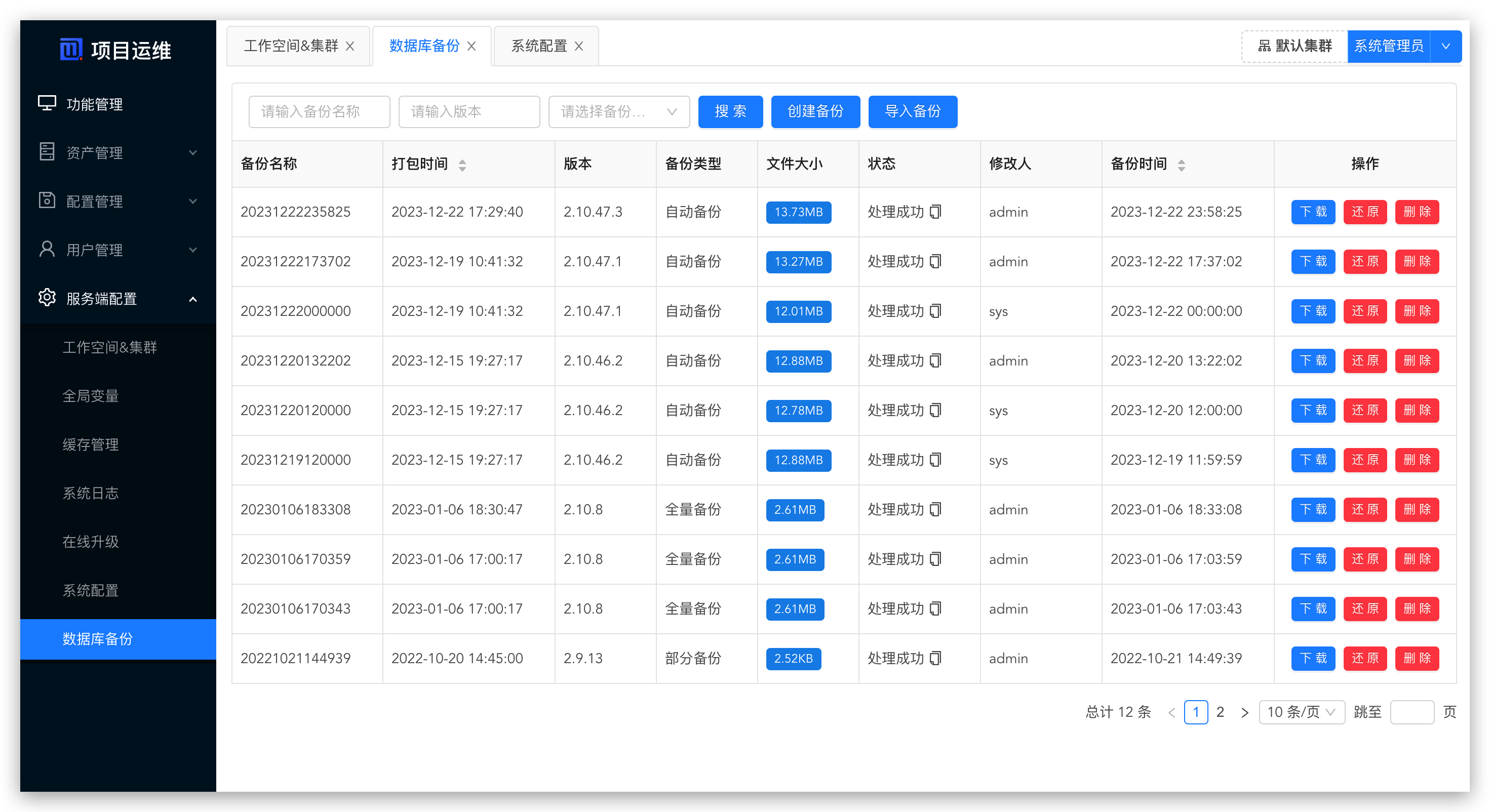This screenshot has height=812, width=1490.
Task: Download backup 20231222235825
Action: 1313,212
